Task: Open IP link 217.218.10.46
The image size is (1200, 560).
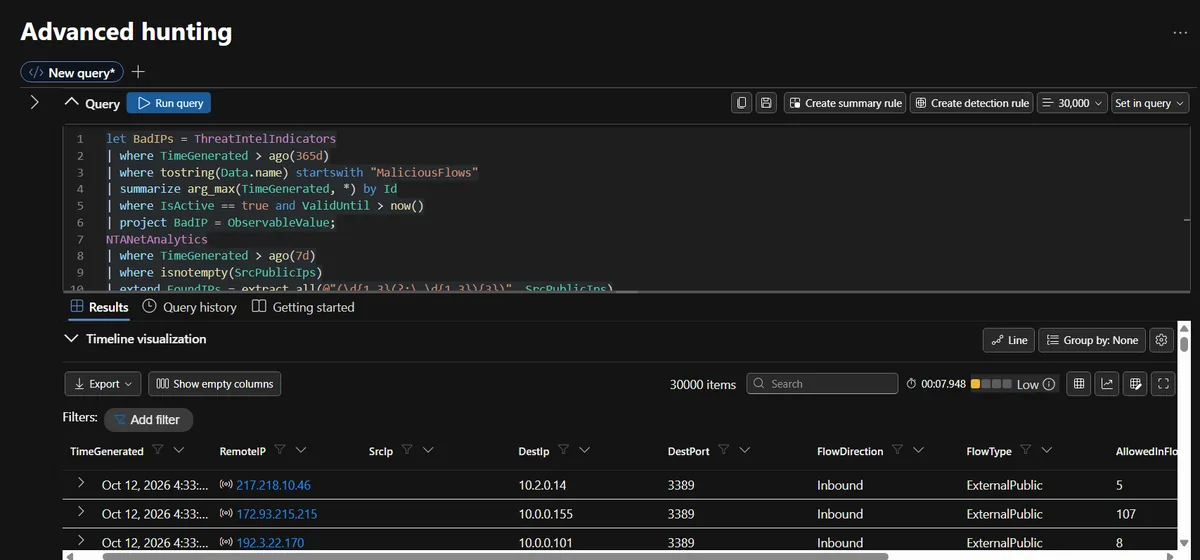Action: pos(273,485)
